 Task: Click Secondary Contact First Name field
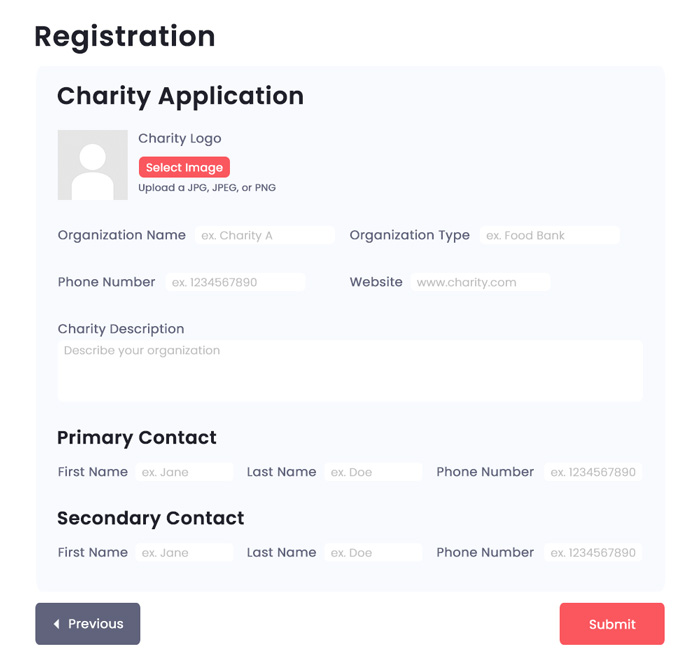[x=184, y=553]
